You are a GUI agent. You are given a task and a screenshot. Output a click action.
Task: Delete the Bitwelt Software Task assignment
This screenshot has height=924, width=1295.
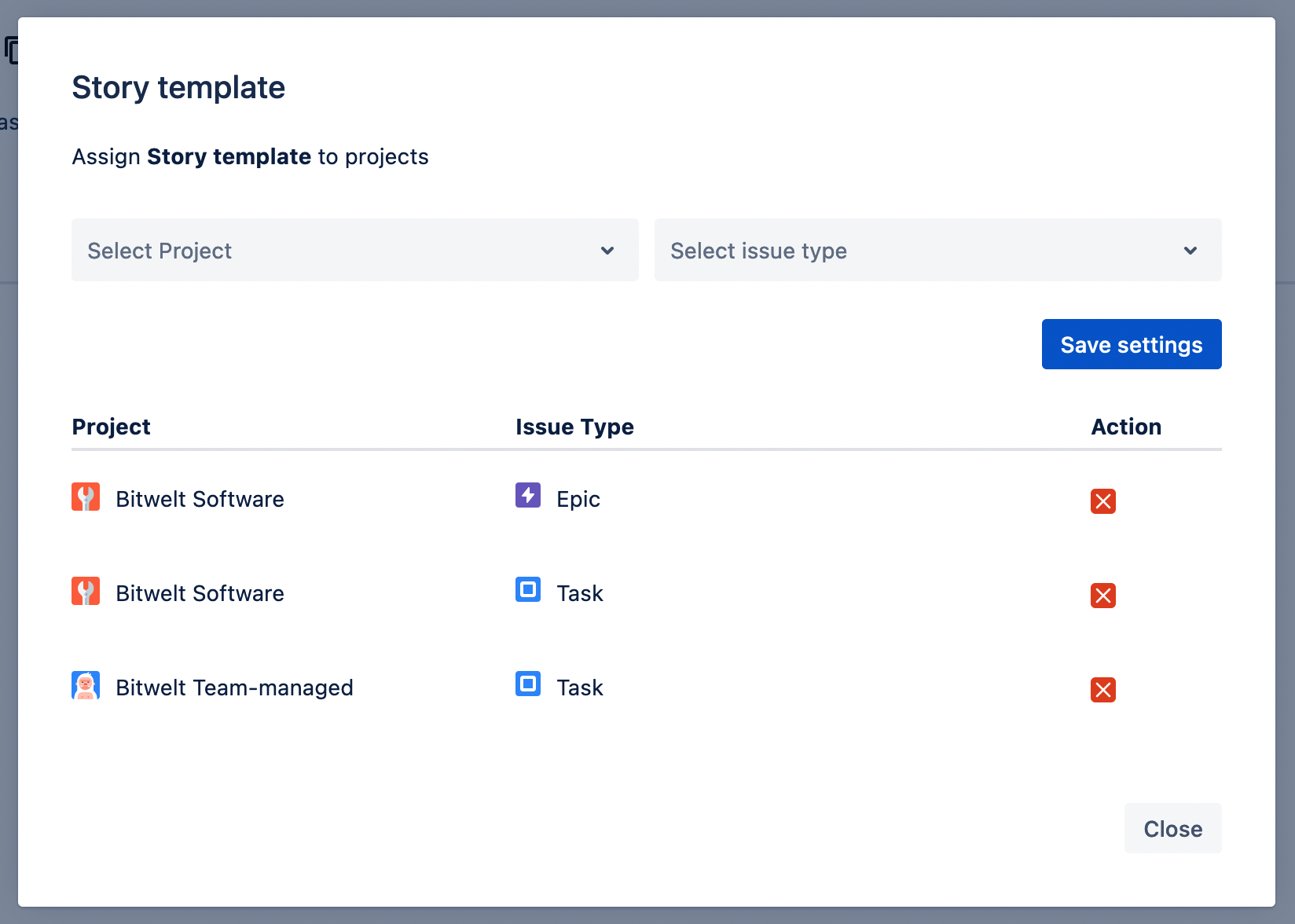coord(1102,596)
